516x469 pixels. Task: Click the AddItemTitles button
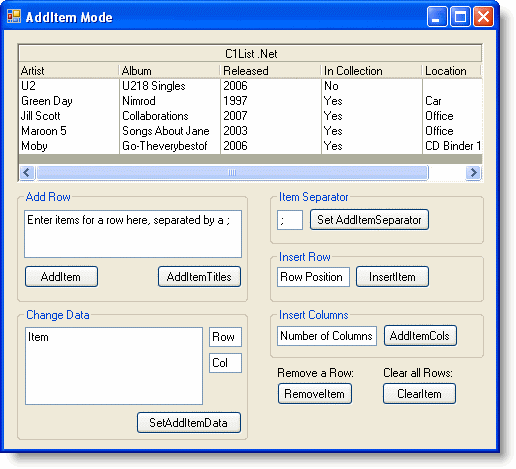199,277
